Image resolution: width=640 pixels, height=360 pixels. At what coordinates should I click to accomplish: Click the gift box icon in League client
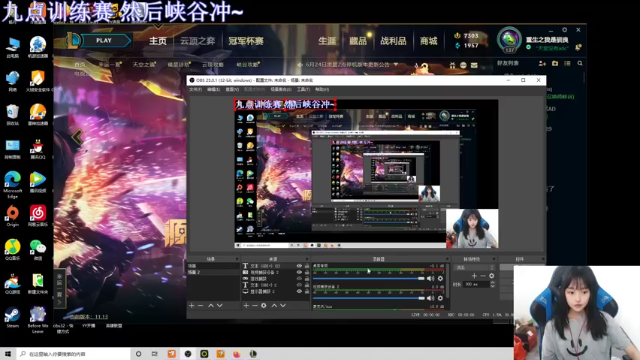coord(452,65)
